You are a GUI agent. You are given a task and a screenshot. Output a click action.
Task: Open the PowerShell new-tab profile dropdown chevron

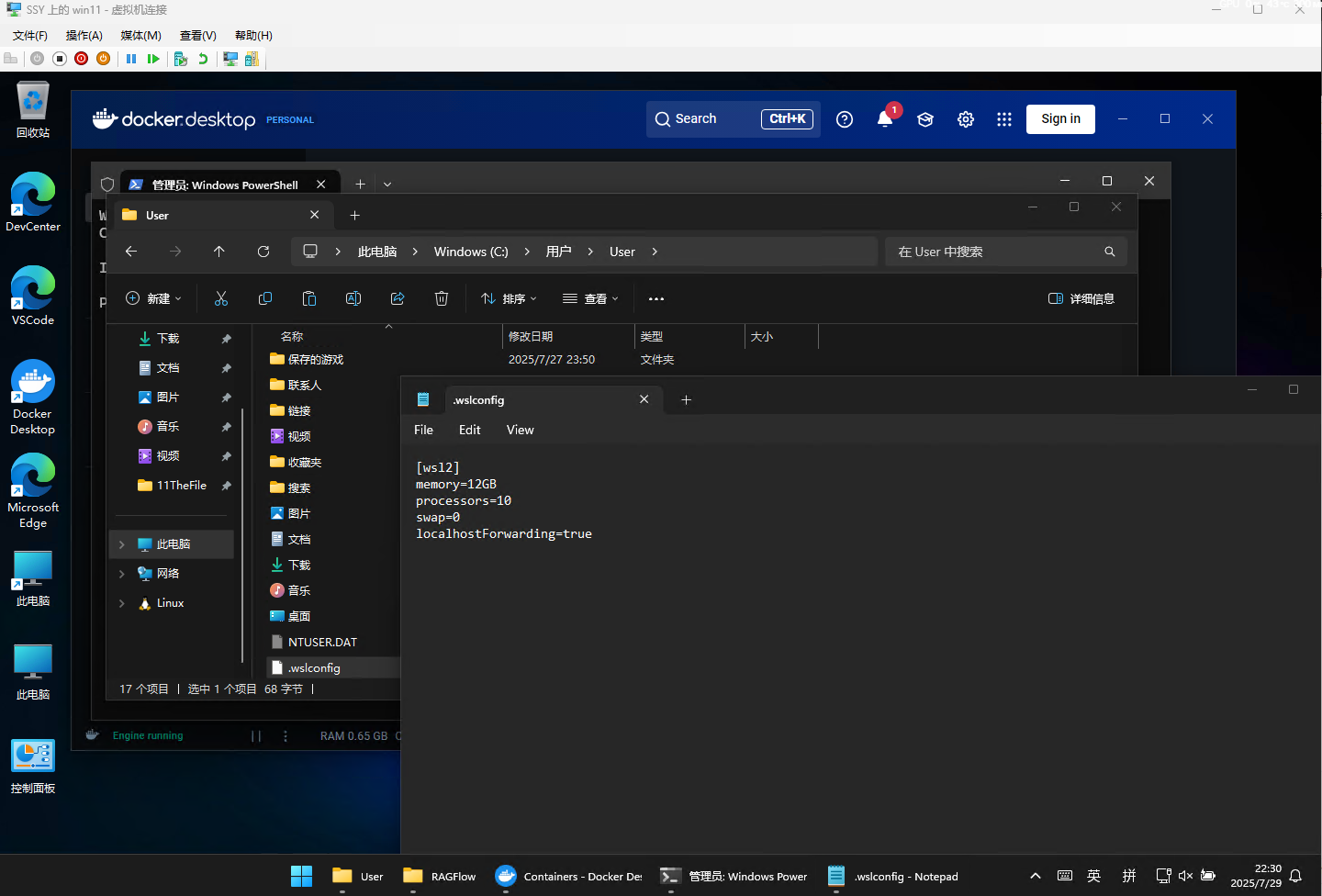click(x=387, y=185)
